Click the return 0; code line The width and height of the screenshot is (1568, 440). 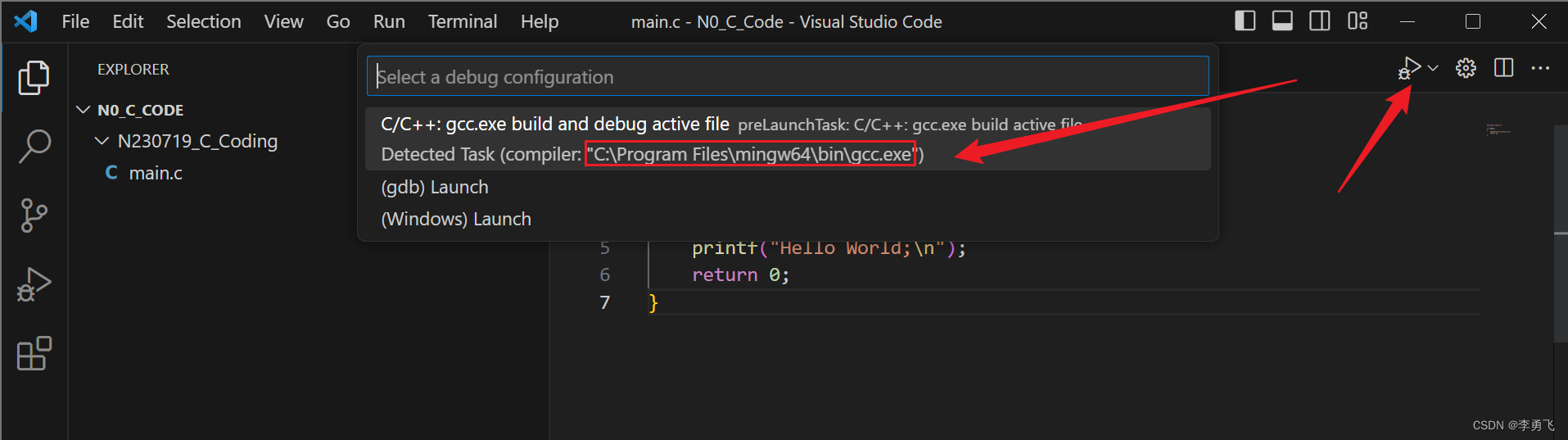[740, 274]
